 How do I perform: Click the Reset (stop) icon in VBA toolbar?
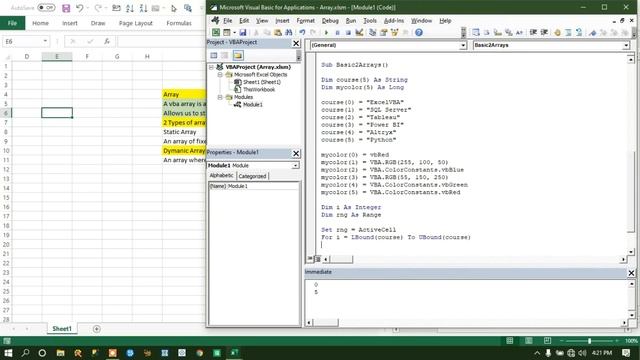[348, 33]
